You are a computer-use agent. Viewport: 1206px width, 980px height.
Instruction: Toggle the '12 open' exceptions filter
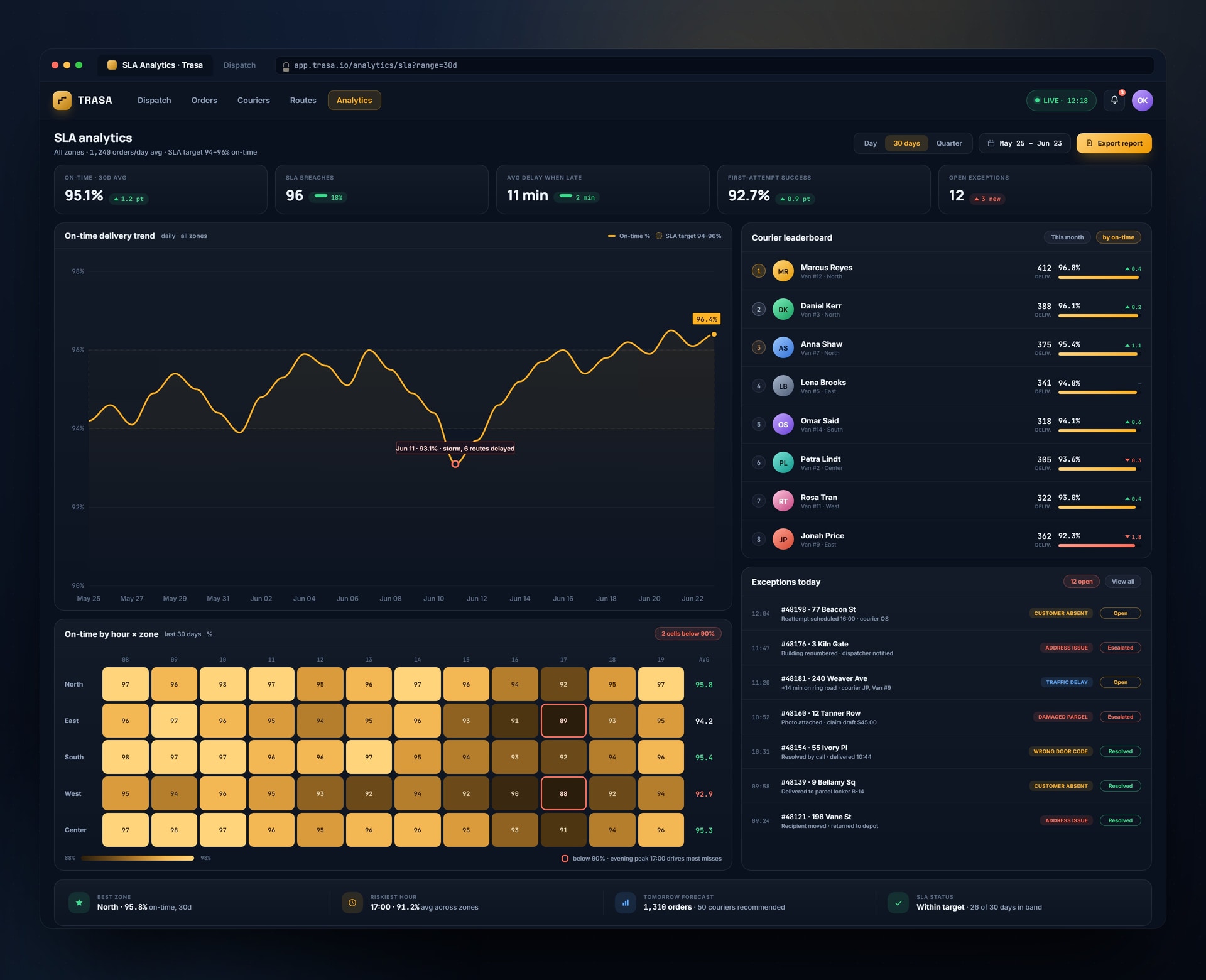point(1081,582)
